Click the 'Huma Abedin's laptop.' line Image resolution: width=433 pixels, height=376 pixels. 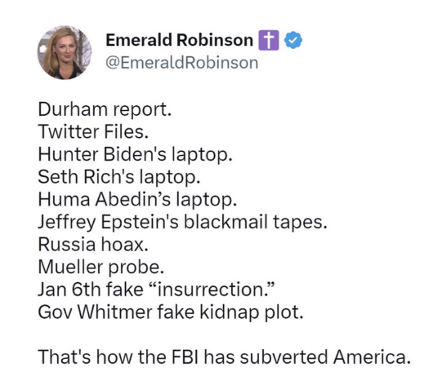tap(137, 199)
